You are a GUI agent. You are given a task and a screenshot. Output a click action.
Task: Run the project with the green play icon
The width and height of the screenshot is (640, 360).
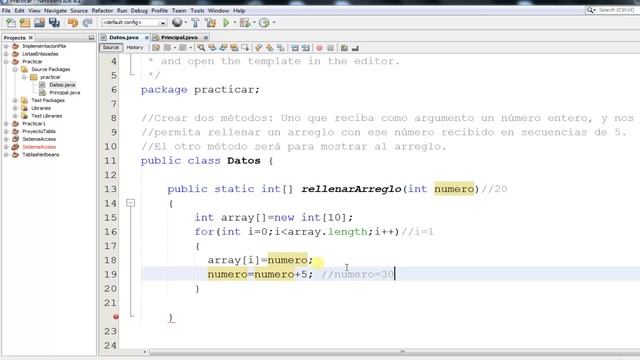tap(226, 23)
